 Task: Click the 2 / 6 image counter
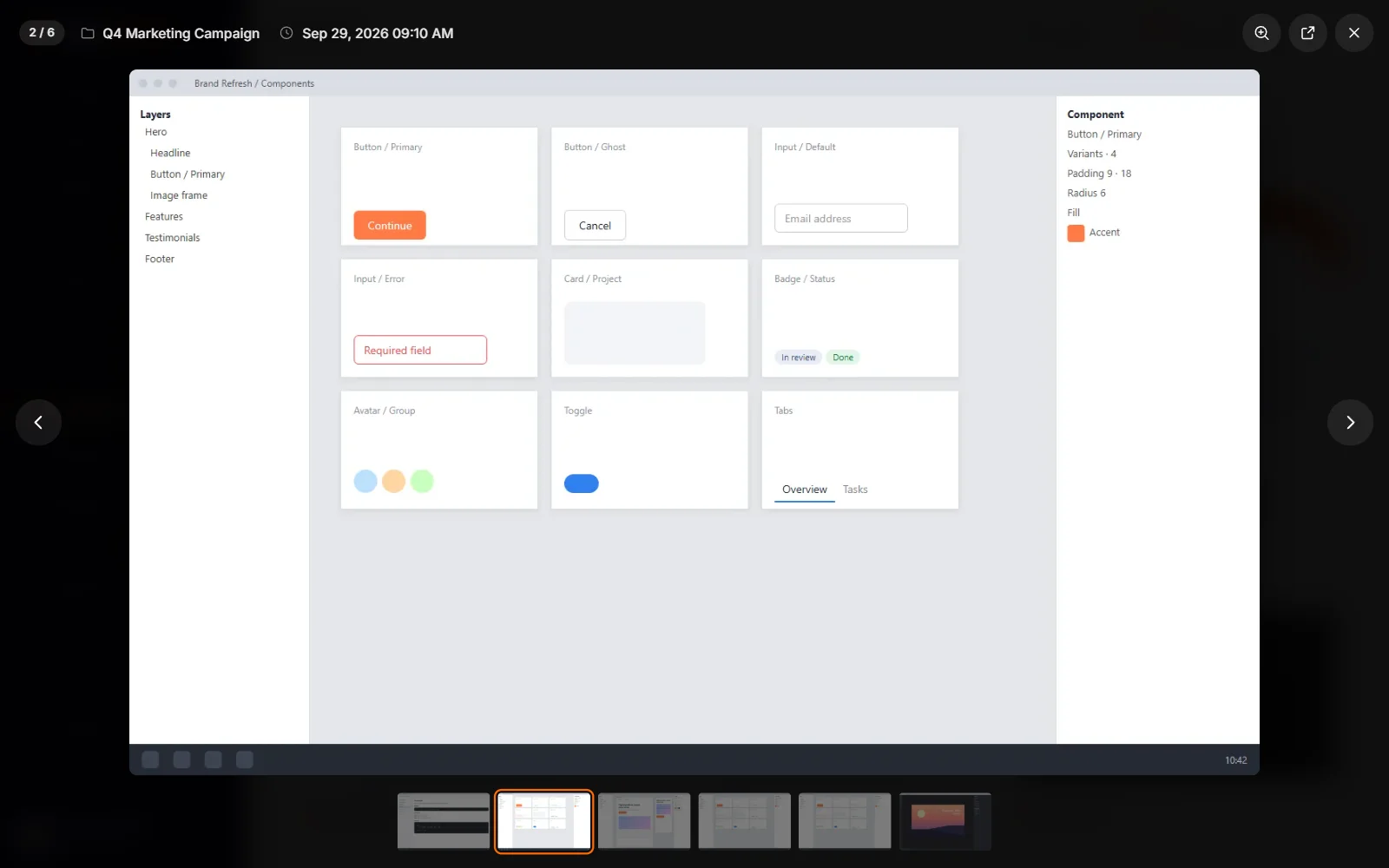[x=42, y=33]
